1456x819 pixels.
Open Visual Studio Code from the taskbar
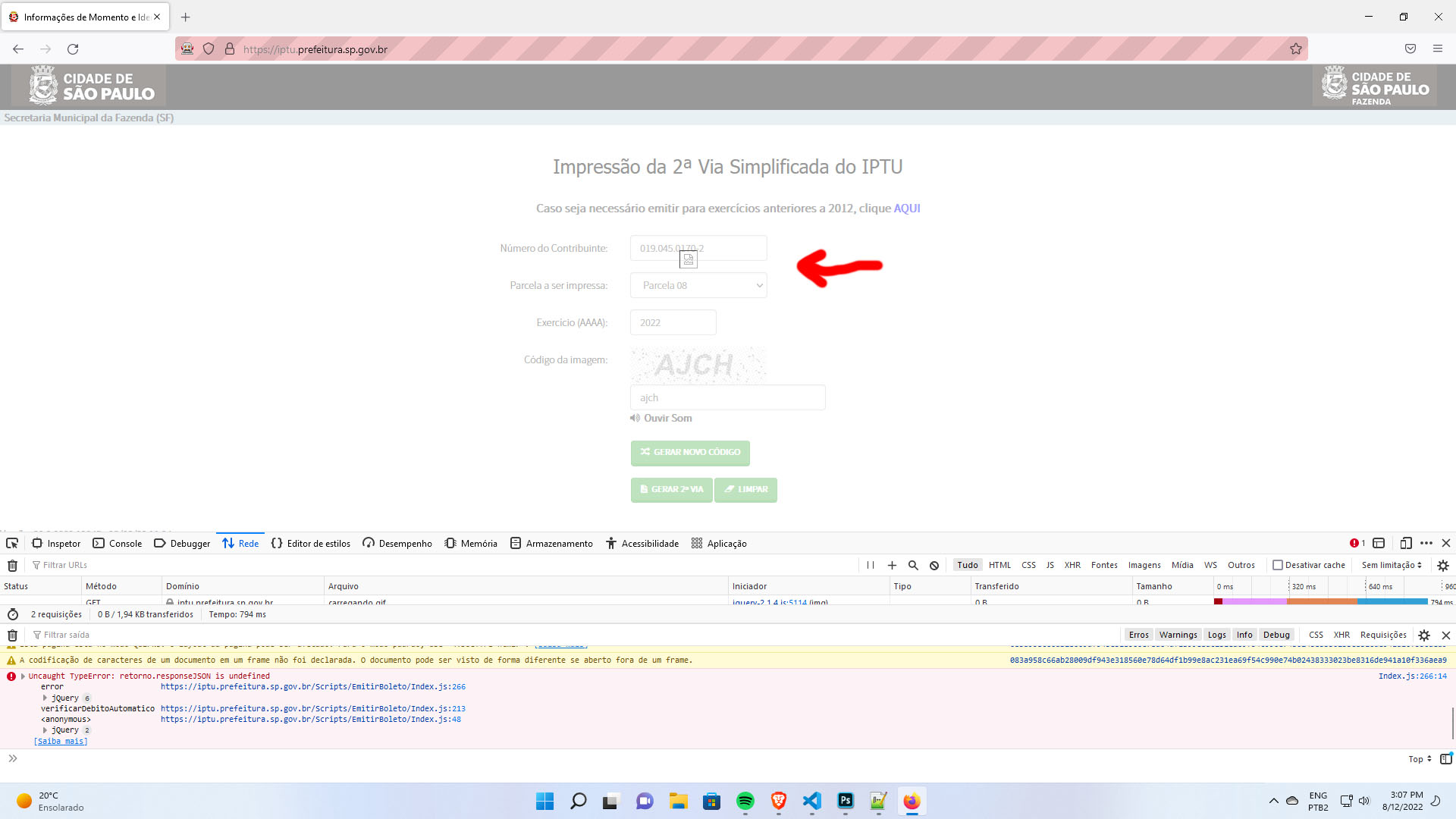coord(811,801)
